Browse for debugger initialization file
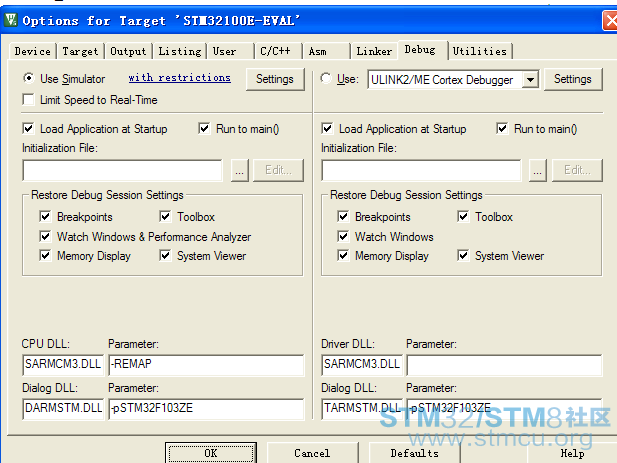 pyautogui.click(x=538, y=170)
